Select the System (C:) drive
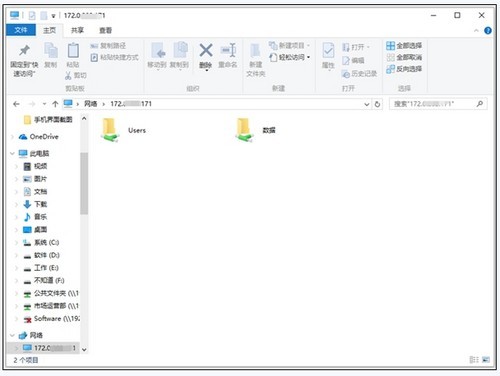Screen dimensions: 500x376 click(41, 242)
